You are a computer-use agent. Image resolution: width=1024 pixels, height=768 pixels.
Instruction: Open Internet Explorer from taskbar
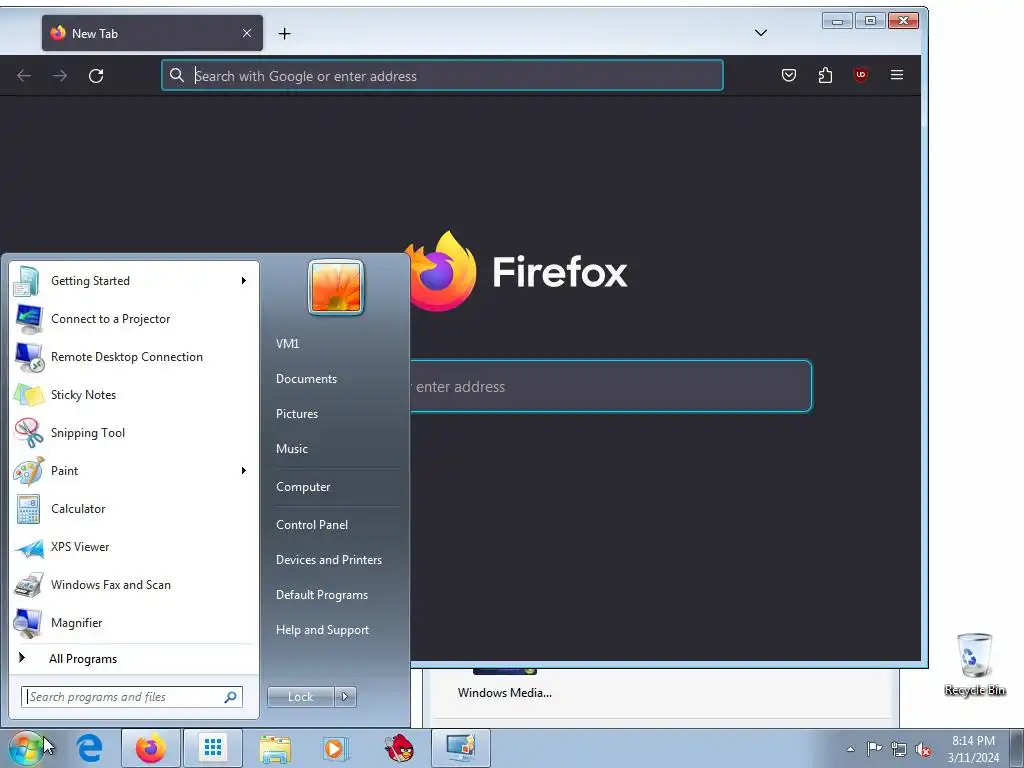[x=89, y=748]
